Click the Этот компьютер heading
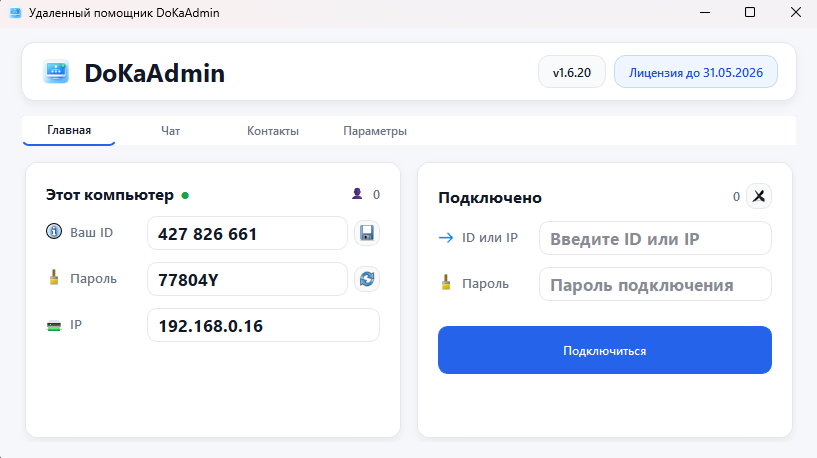Viewport: 817px width, 458px height. click(109, 195)
